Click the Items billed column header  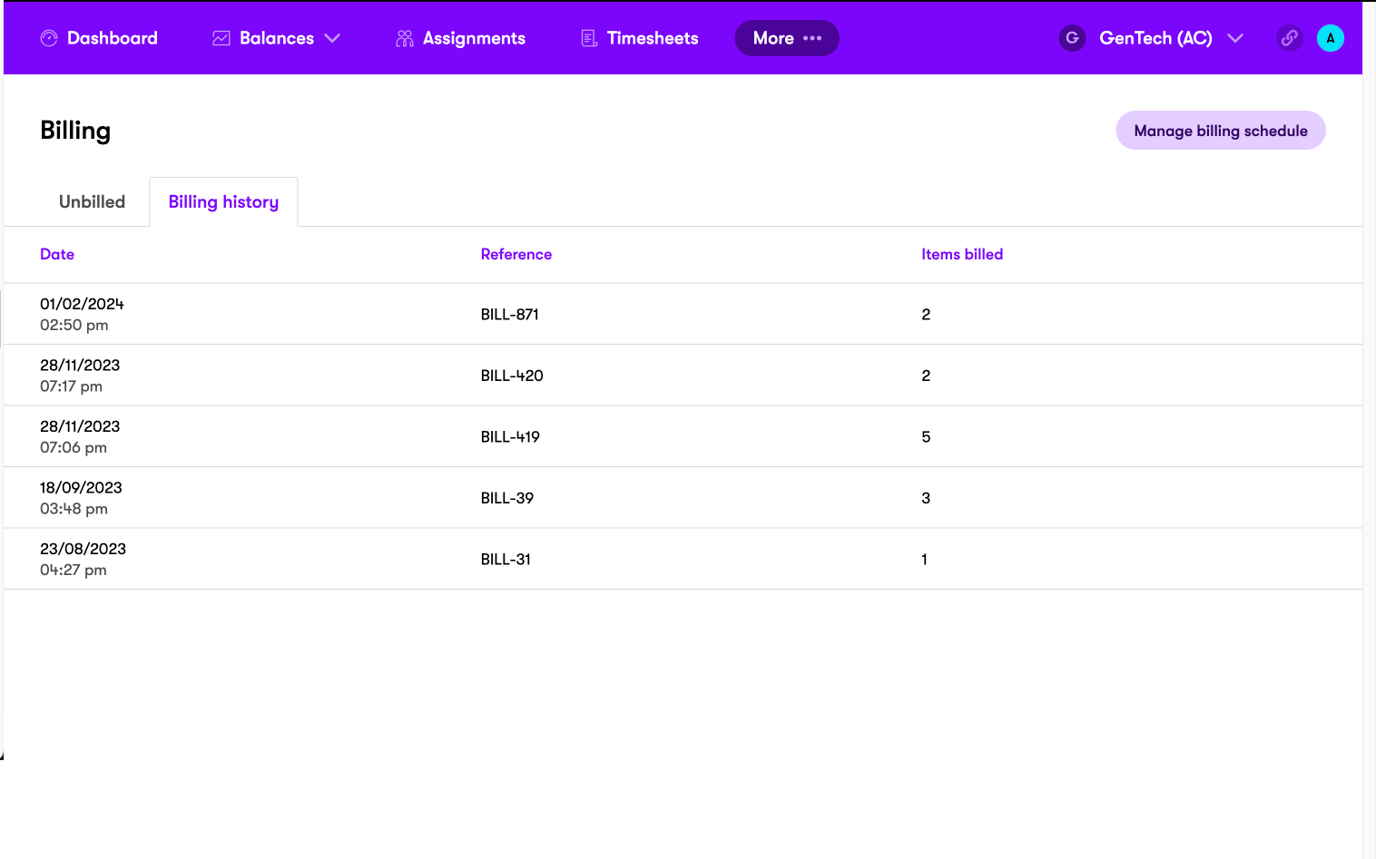(x=961, y=254)
